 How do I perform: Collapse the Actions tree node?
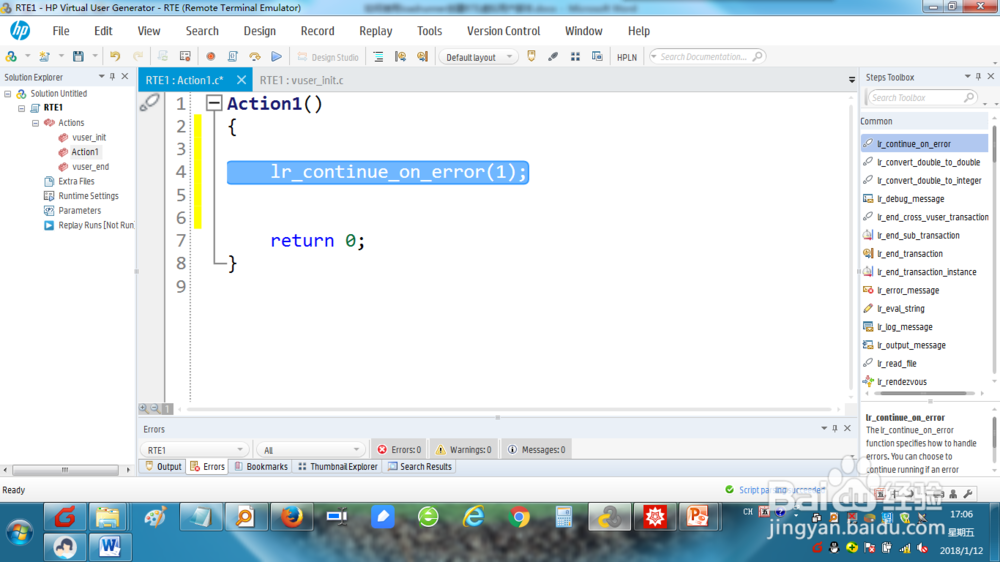pyautogui.click(x=36, y=122)
